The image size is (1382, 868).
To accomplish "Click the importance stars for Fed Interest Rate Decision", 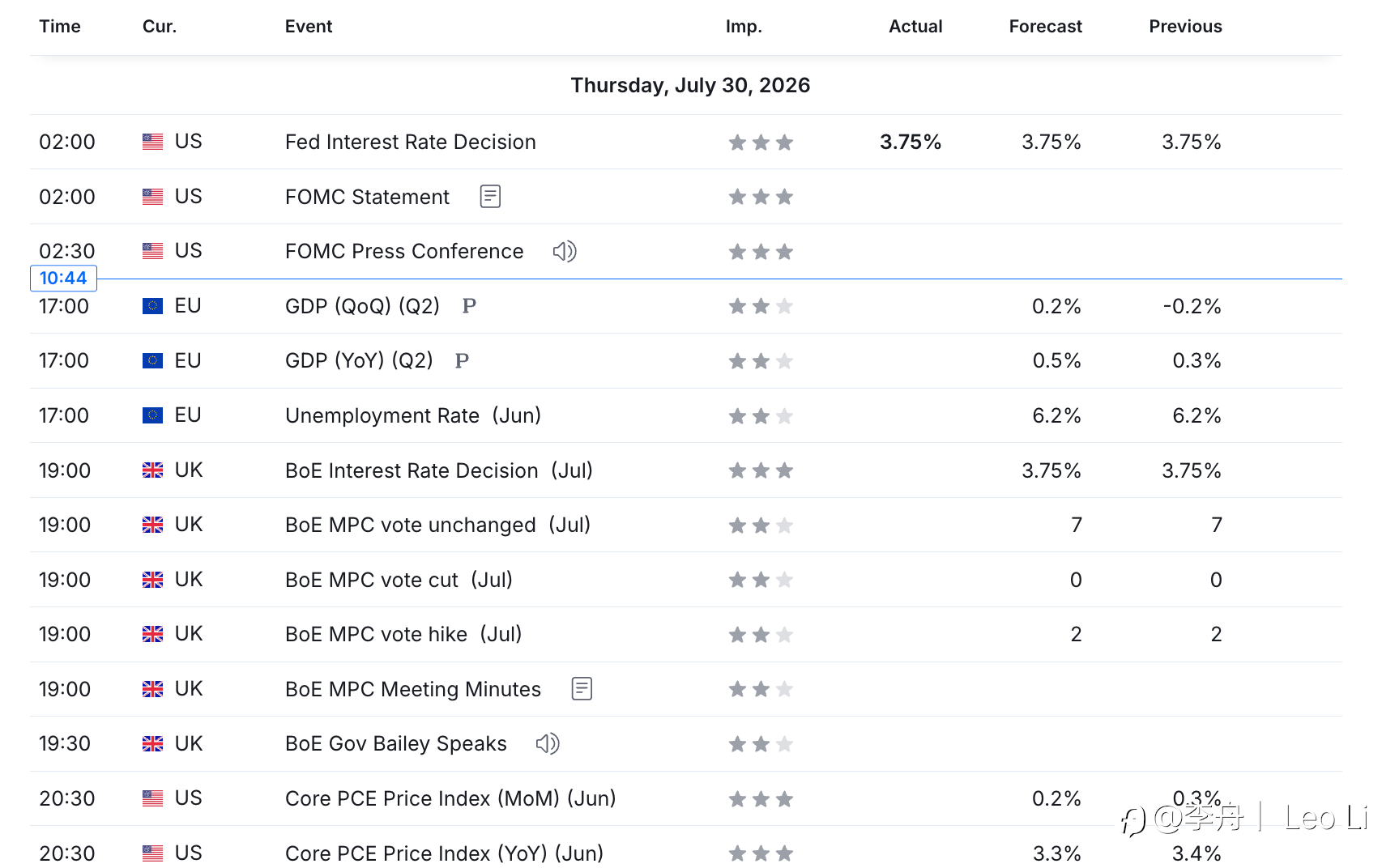I will pos(761,143).
